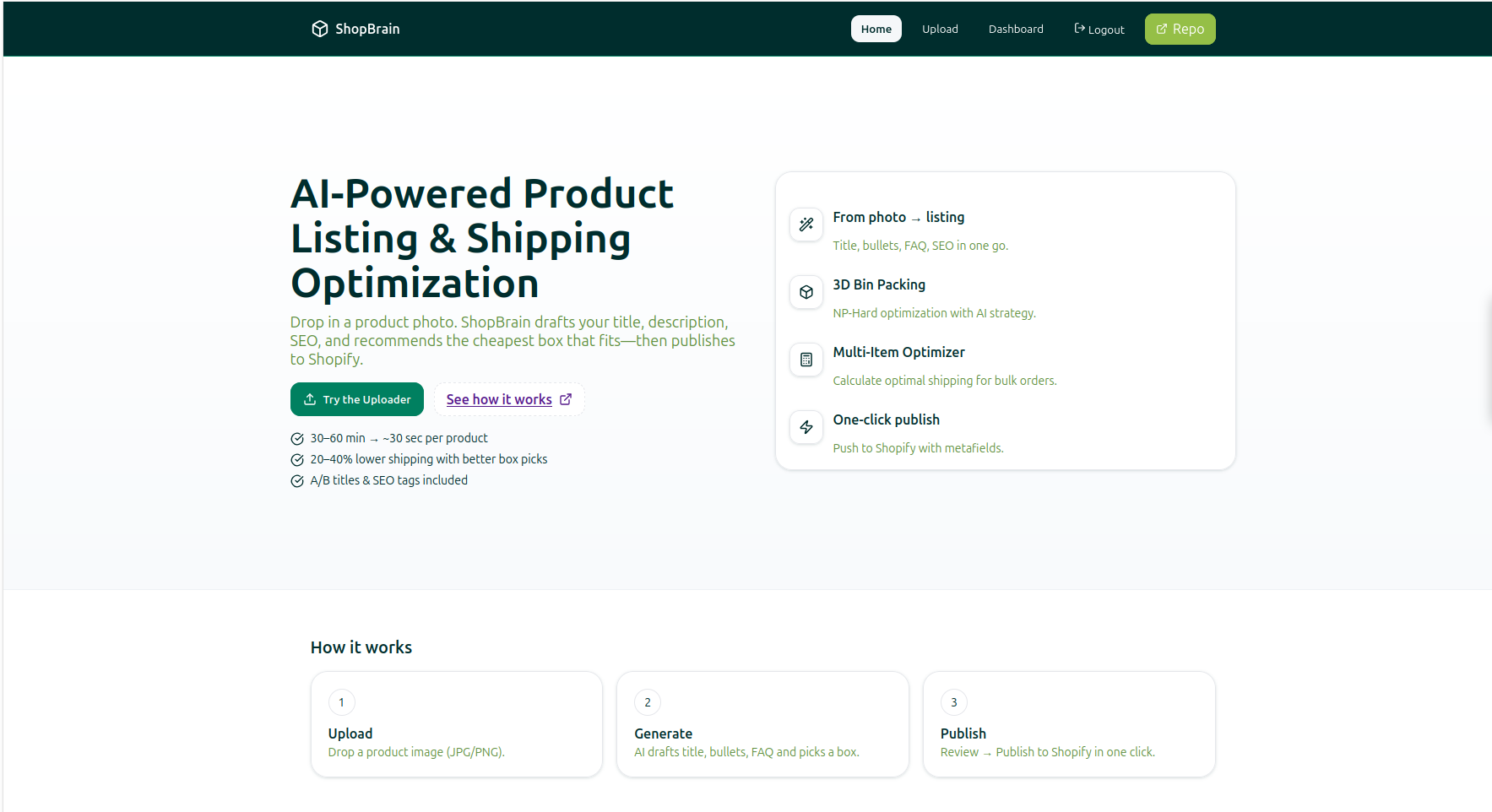The height and width of the screenshot is (812, 1492).
Task: Click the checkmark icon beside A/B titles
Action: point(297,481)
